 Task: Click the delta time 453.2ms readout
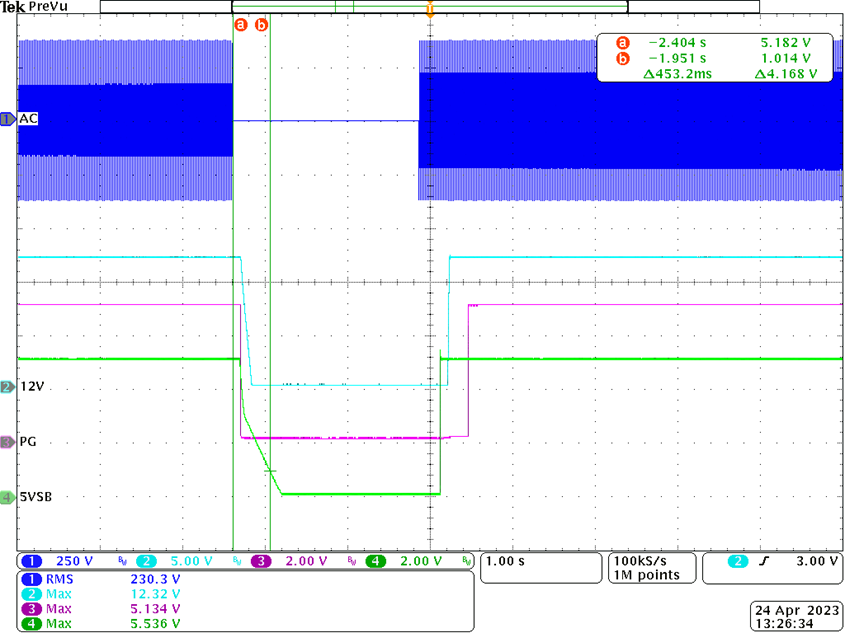678,74
